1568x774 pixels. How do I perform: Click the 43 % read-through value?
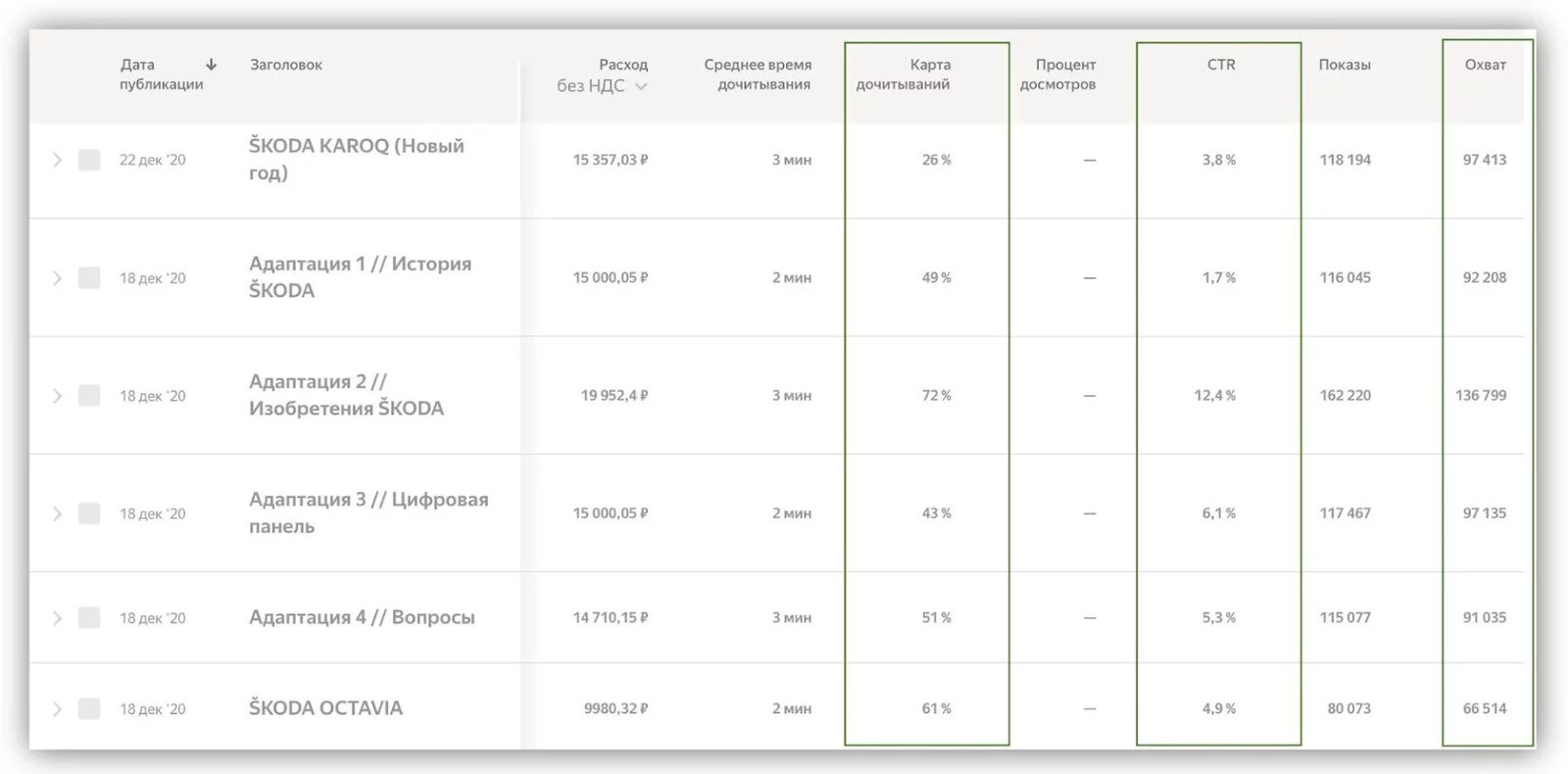pyautogui.click(x=937, y=513)
